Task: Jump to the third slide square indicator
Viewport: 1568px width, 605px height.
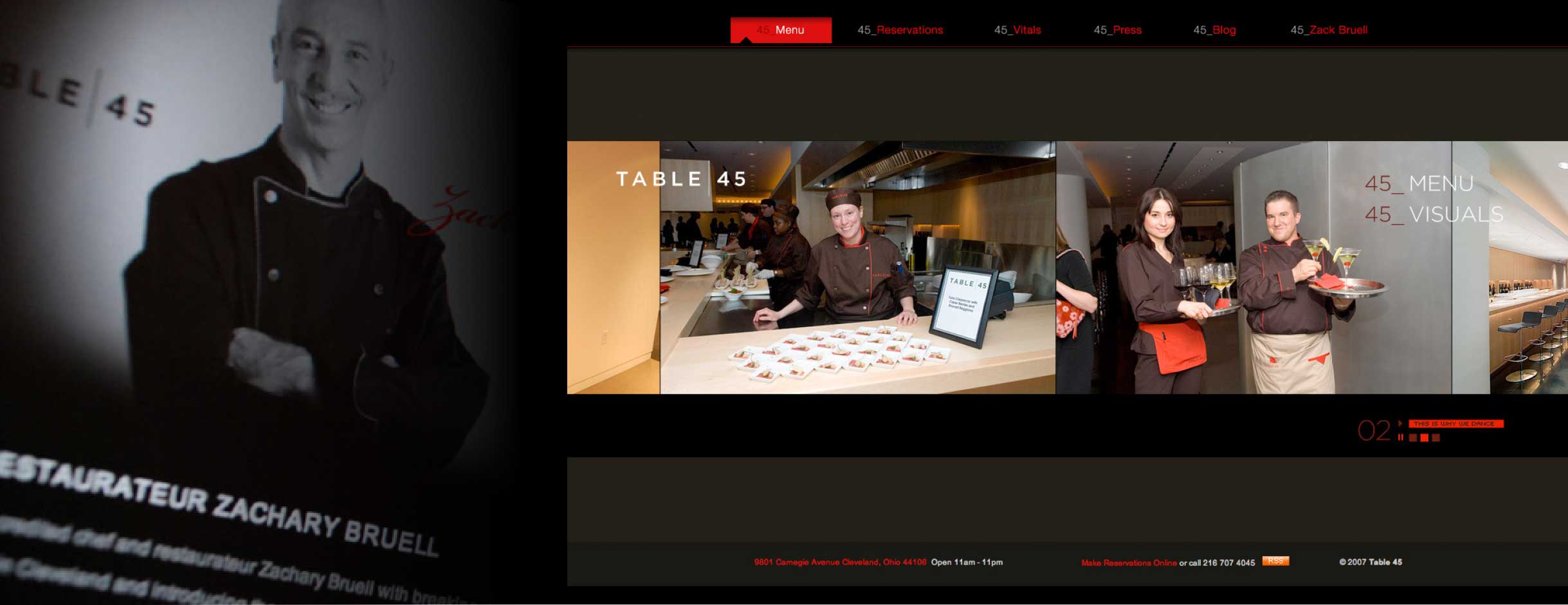Action: 1436,438
